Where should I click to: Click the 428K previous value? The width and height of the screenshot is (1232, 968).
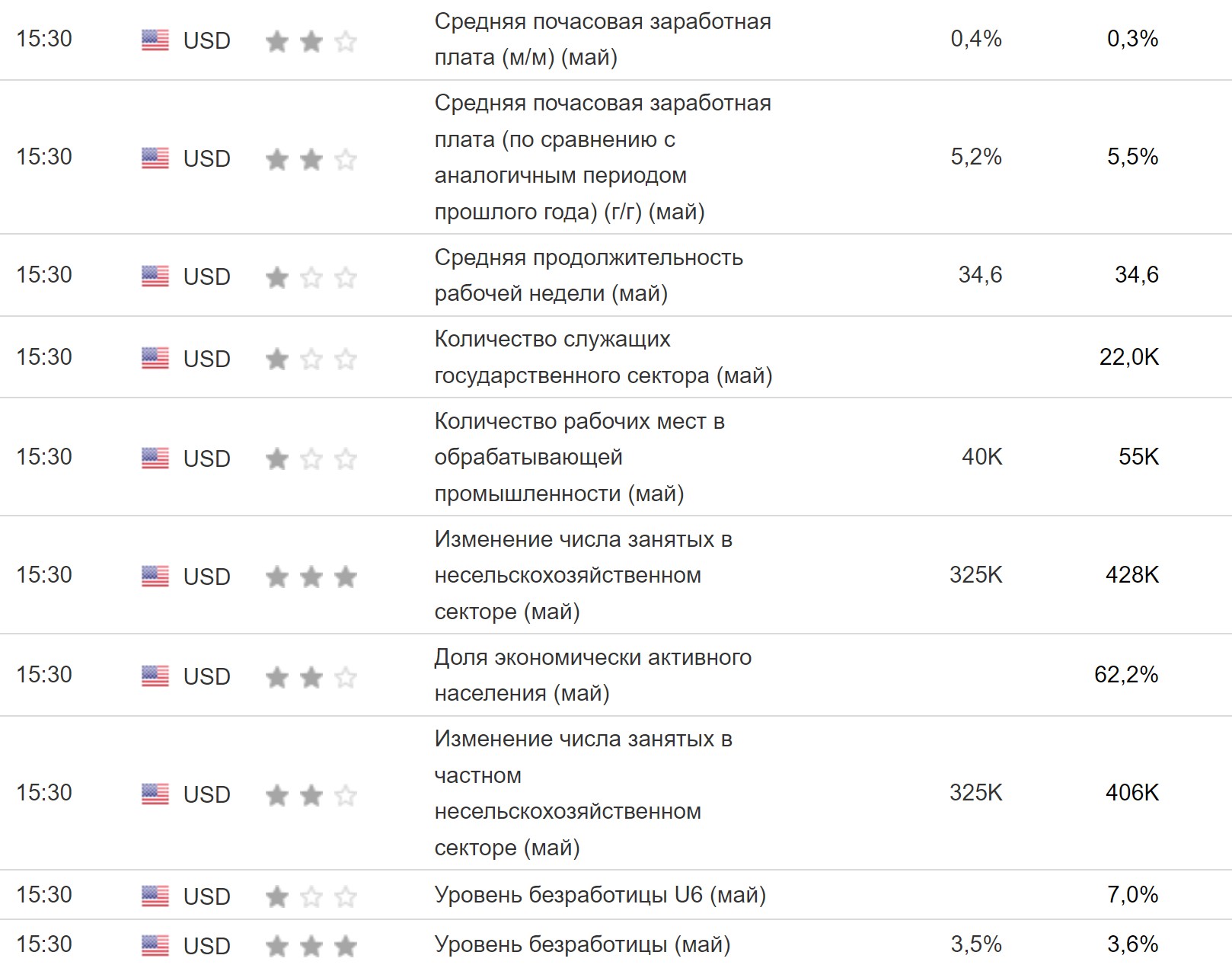coord(1131,575)
